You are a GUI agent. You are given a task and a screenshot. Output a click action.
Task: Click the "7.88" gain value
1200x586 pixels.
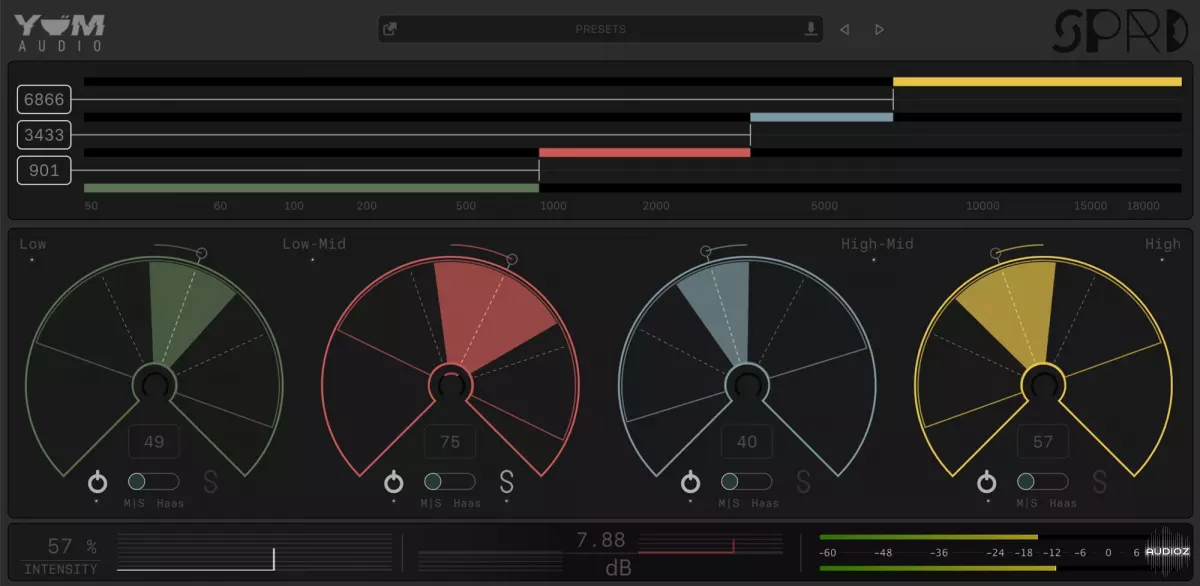(x=601, y=541)
